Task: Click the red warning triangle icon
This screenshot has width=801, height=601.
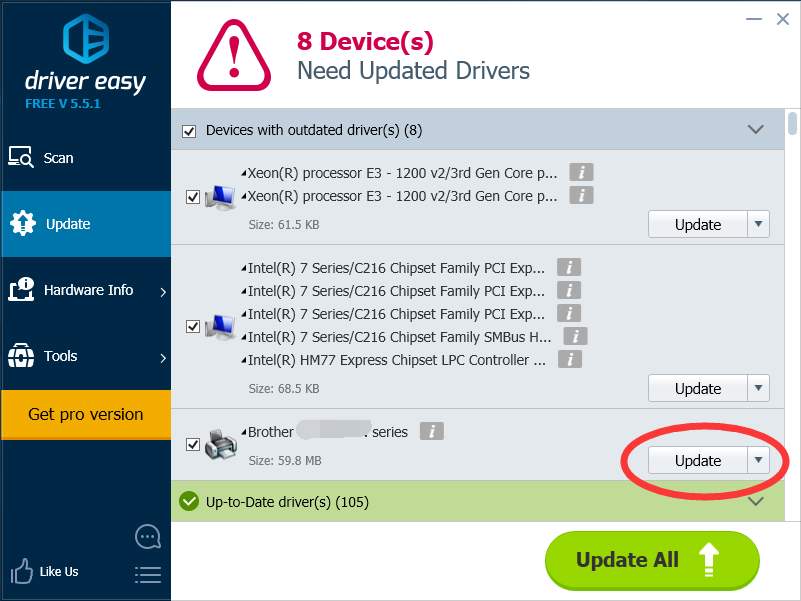Action: point(234,55)
